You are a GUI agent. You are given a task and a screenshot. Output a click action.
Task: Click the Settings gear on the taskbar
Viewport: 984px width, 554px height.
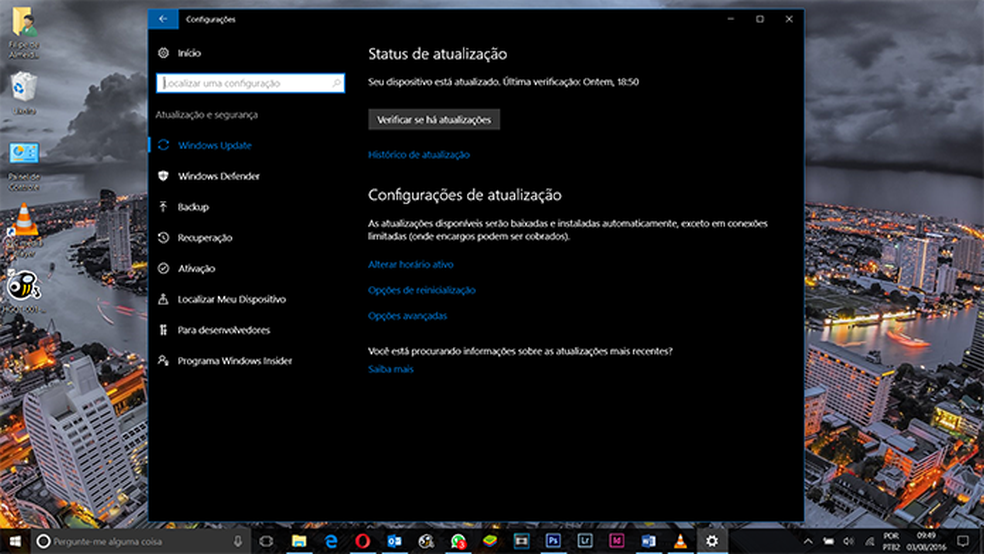coord(712,541)
